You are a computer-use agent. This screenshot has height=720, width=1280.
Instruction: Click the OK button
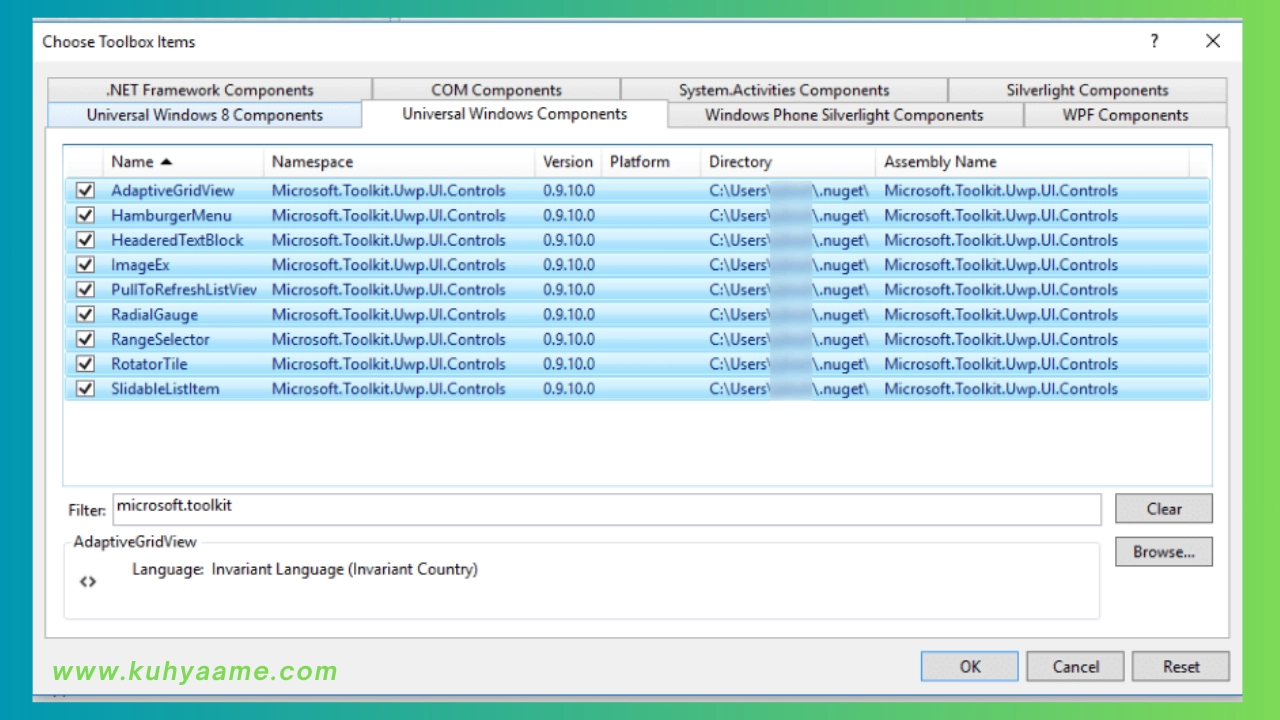[x=970, y=666]
